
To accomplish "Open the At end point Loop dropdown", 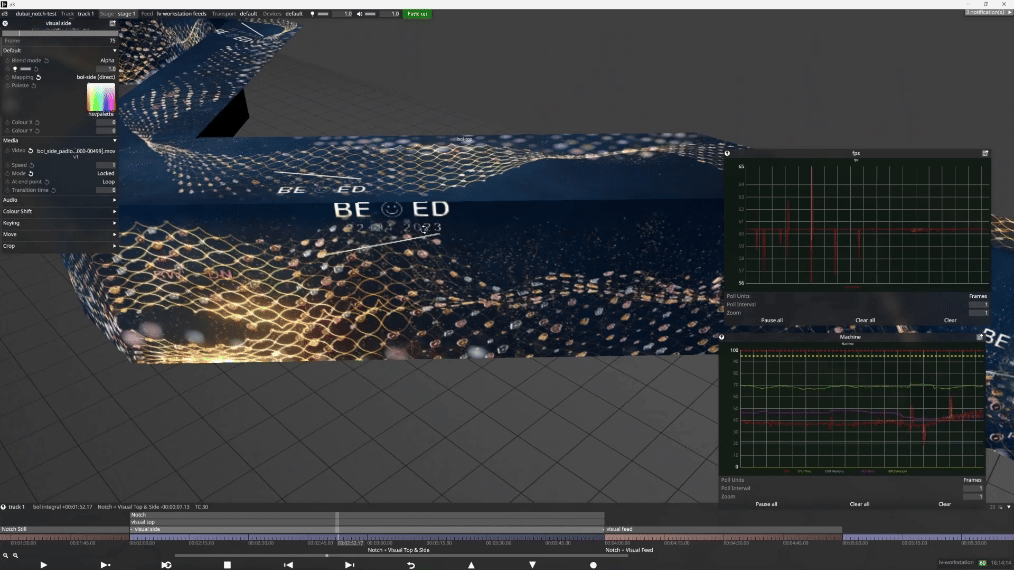I will pos(109,182).
